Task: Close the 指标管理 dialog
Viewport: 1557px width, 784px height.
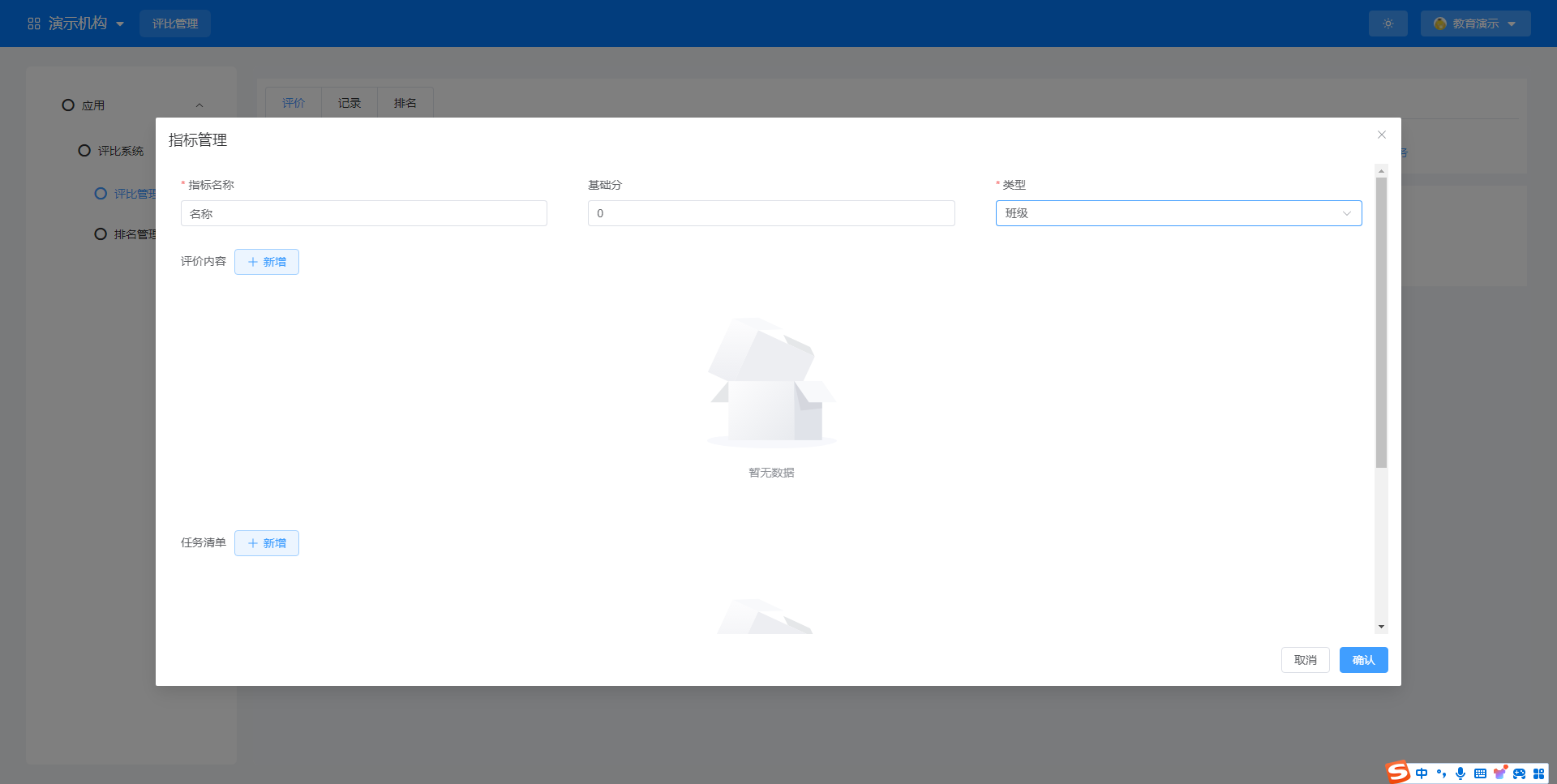Action: coord(1382,135)
